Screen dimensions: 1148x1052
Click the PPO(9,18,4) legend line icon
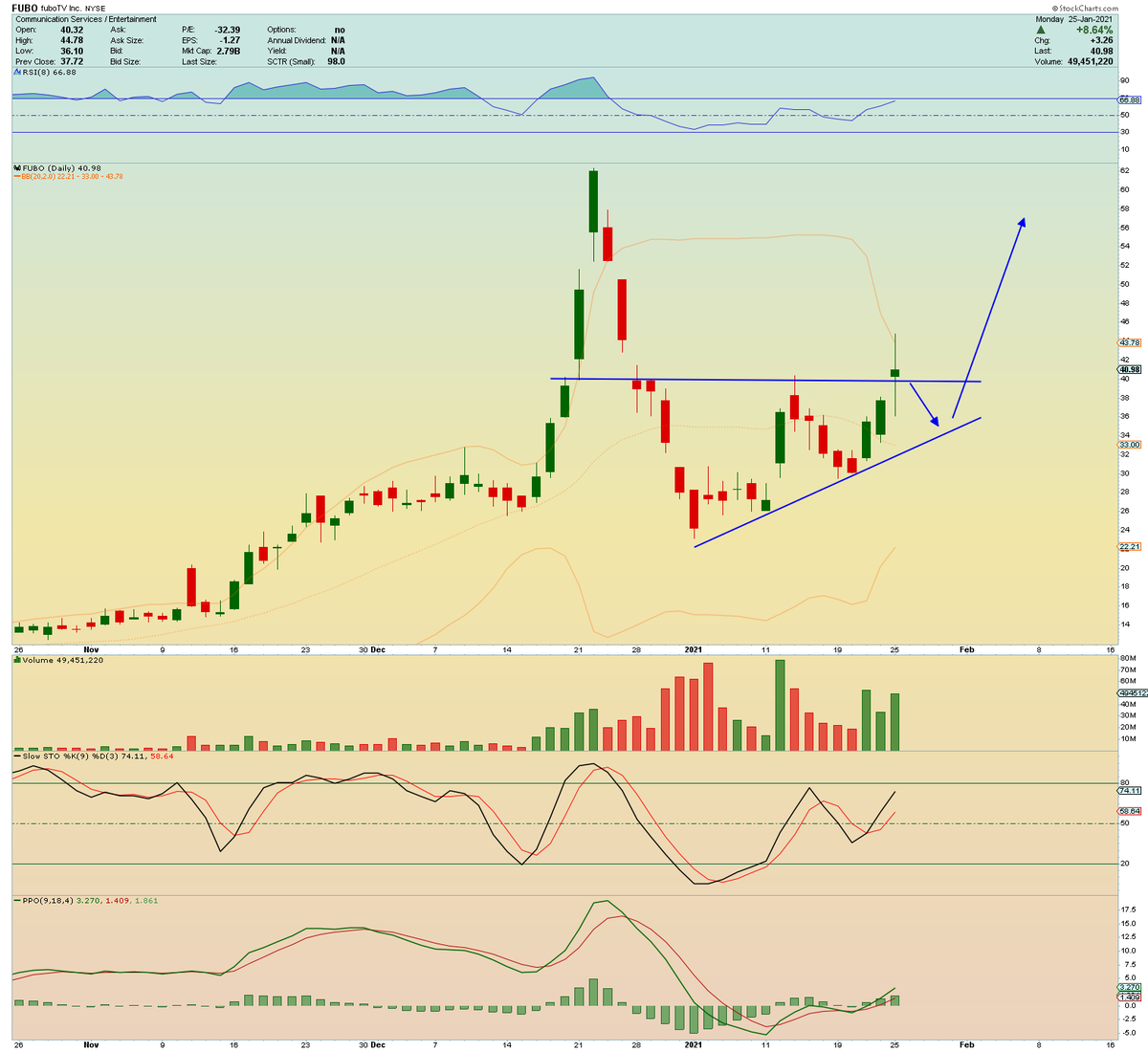click(x=16, y=899)
